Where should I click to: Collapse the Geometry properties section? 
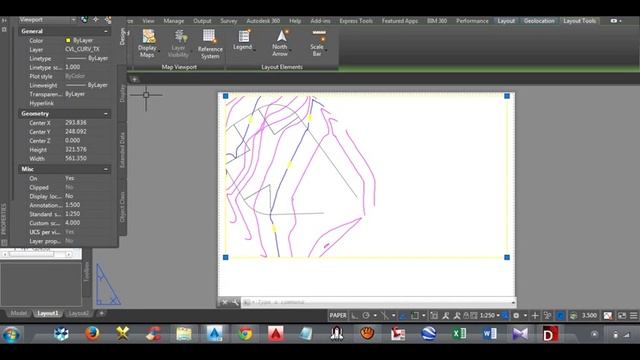pyautogui.click(x=106, y=114)
